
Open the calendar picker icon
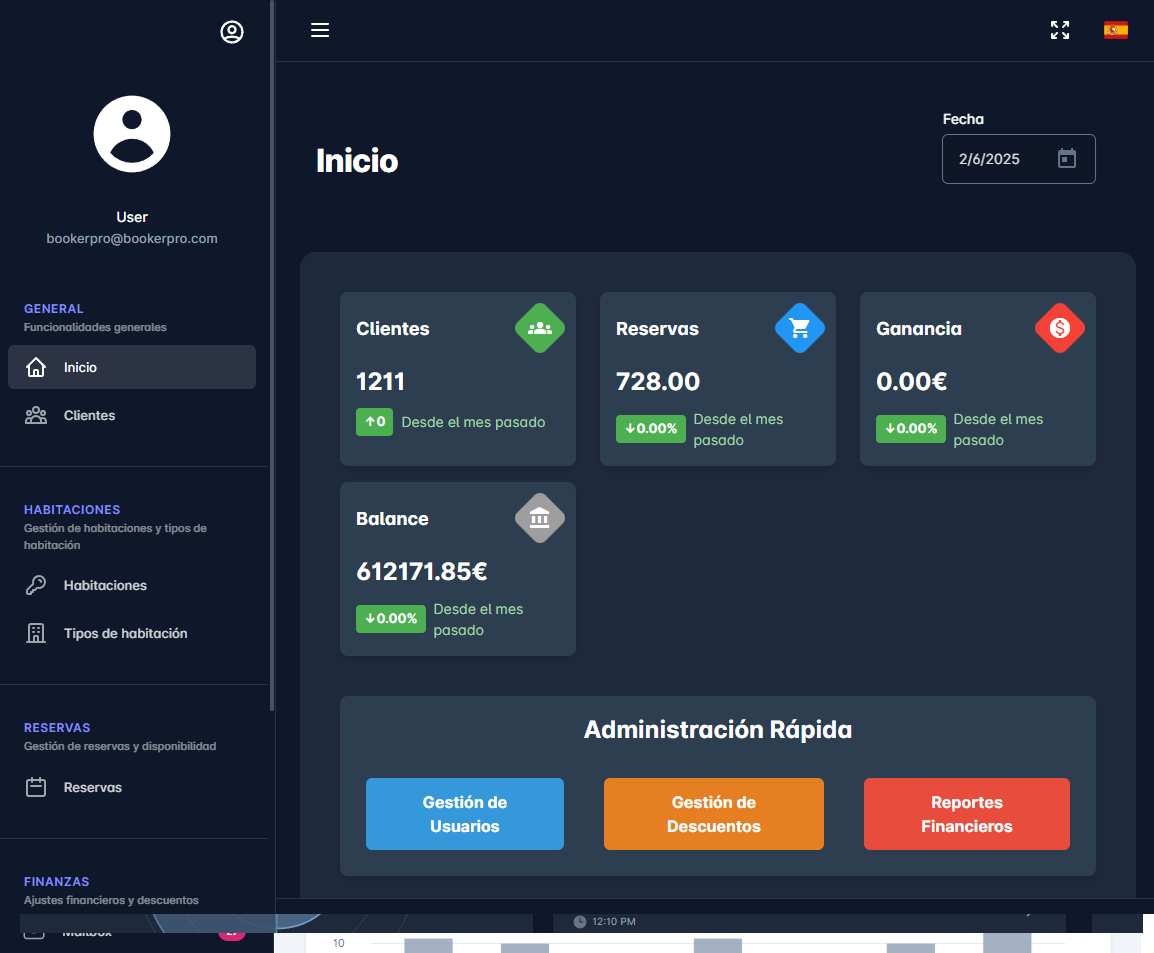[1067, 159]
